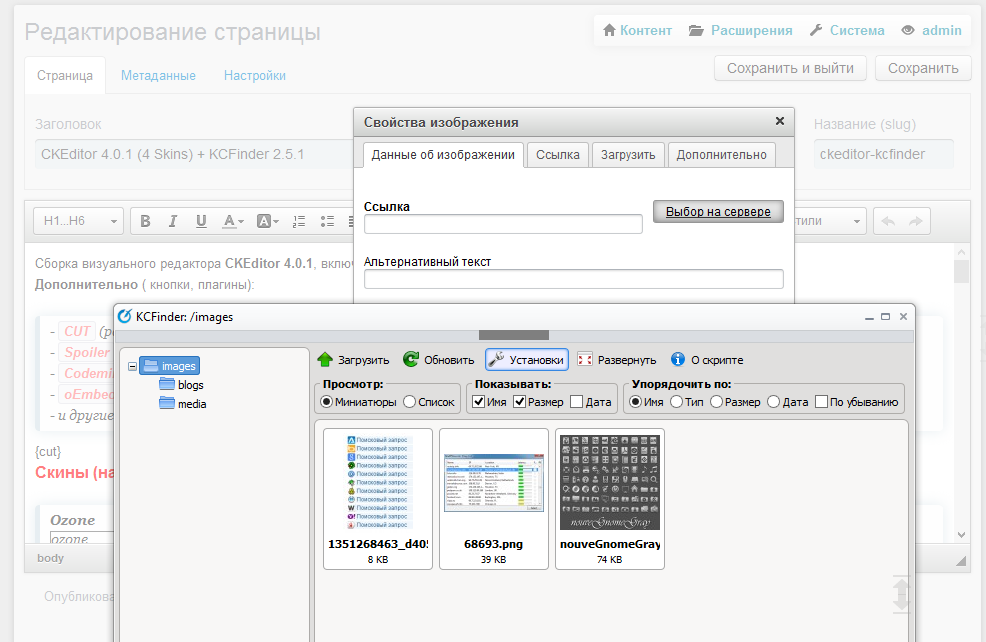Collapse the images folder tree node
Viewport: 986px width, 642px height.
point(131,367)
